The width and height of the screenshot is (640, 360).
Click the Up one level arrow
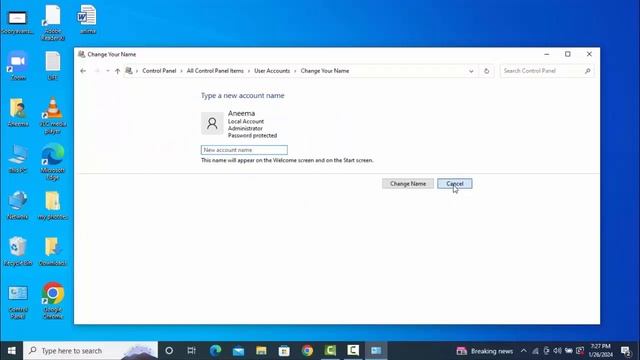point(118,71)
